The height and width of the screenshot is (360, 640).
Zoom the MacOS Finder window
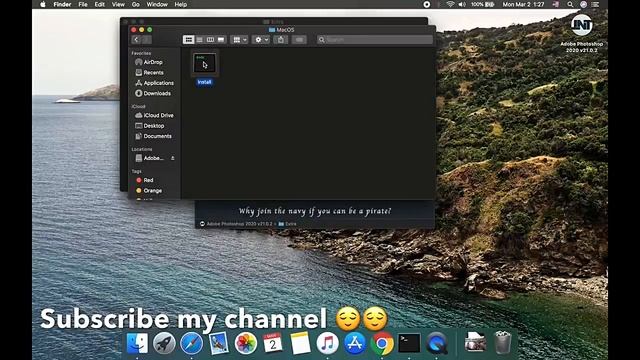coord(150,30)
